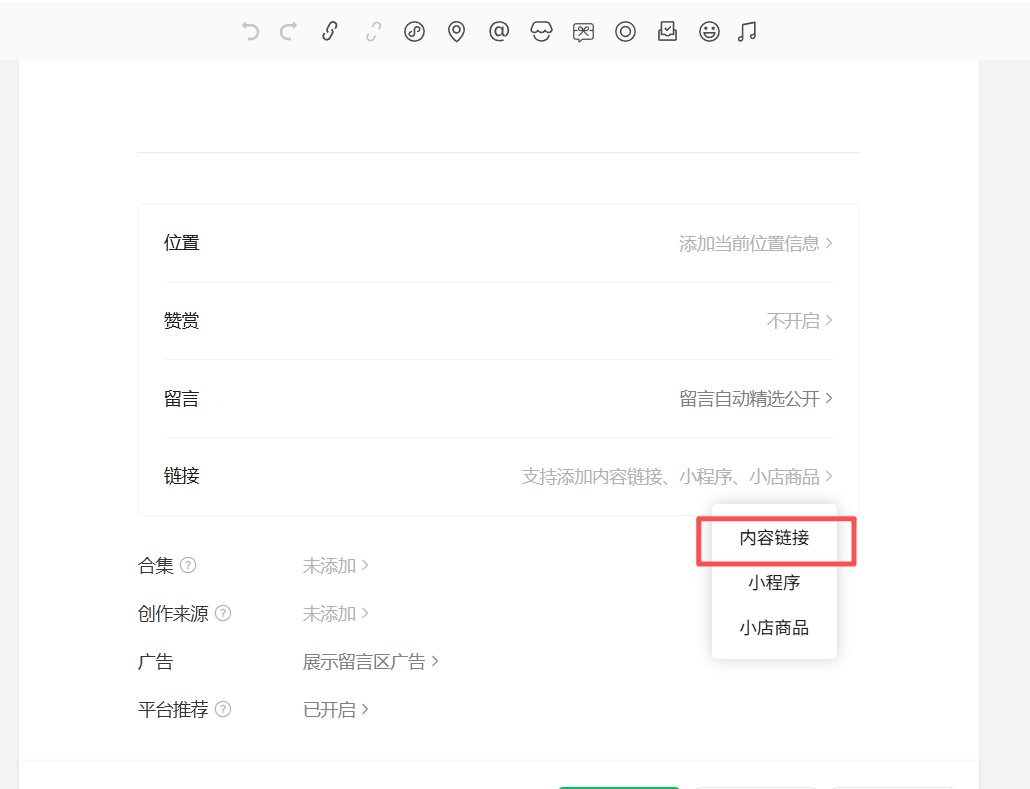Click the 平台推荐 label
This screenshot has width=1030, height=789.
[x=173, y=710]
